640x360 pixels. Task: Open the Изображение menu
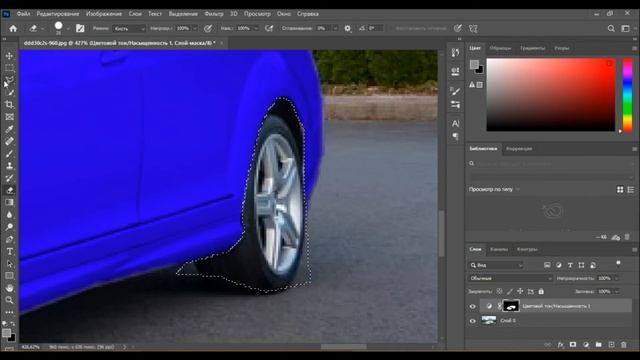104,14
